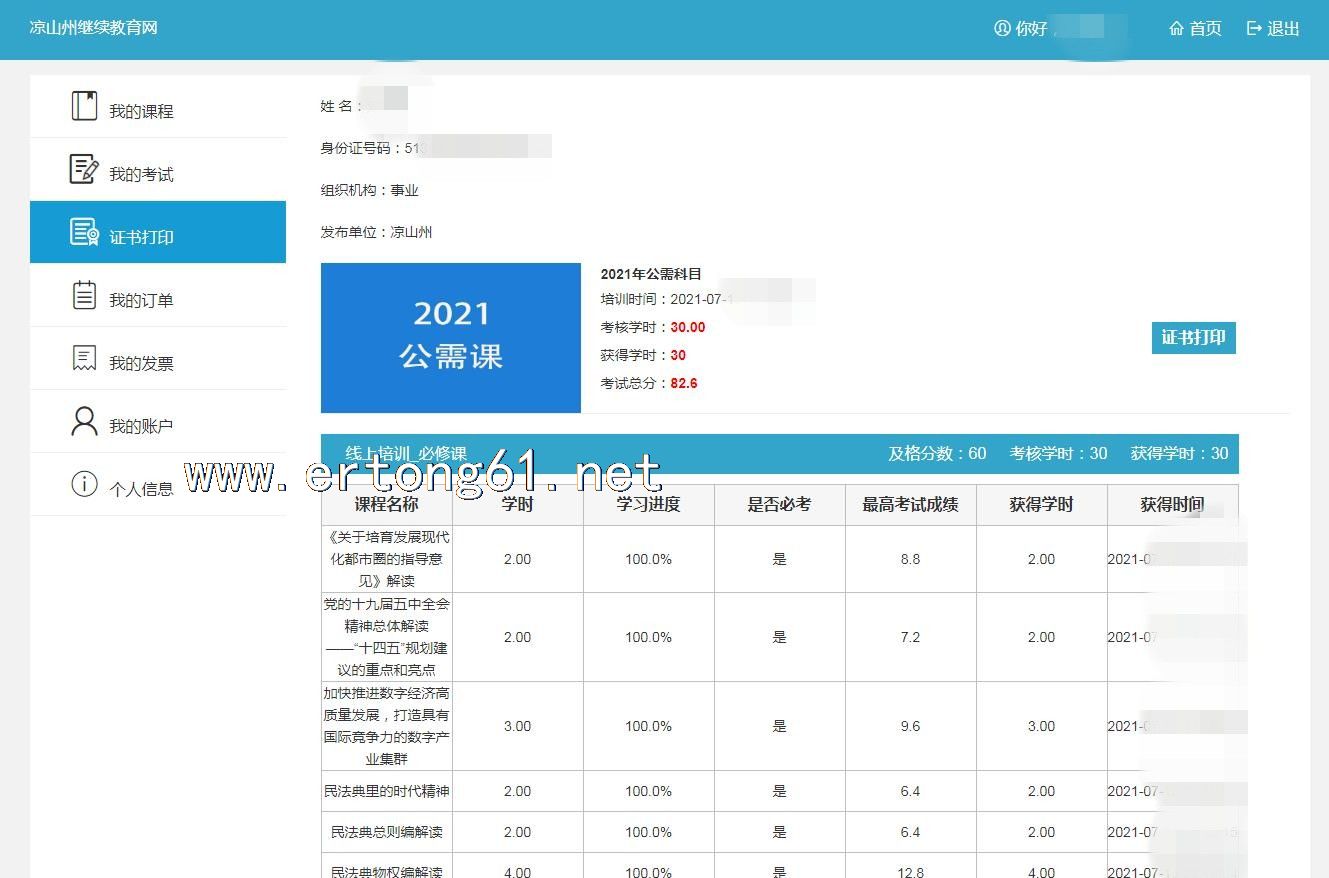Click the 民法典总则编解读 course row name
The image size is (1329, 878).
coord(386,832)
